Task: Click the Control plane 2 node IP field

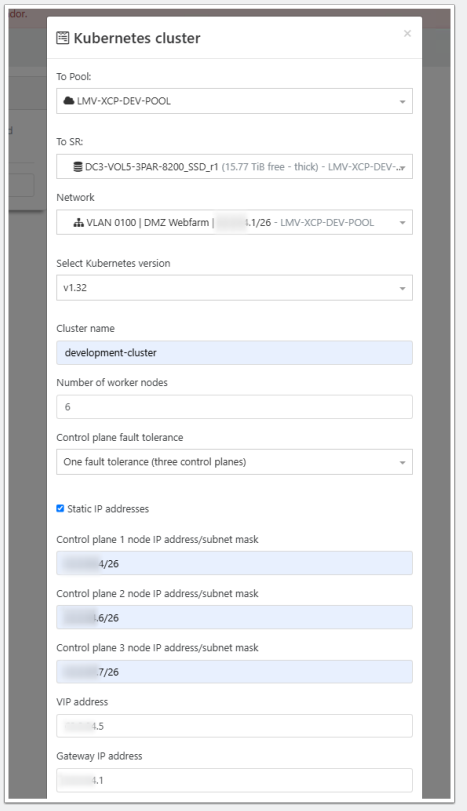Action: (234, 618)
